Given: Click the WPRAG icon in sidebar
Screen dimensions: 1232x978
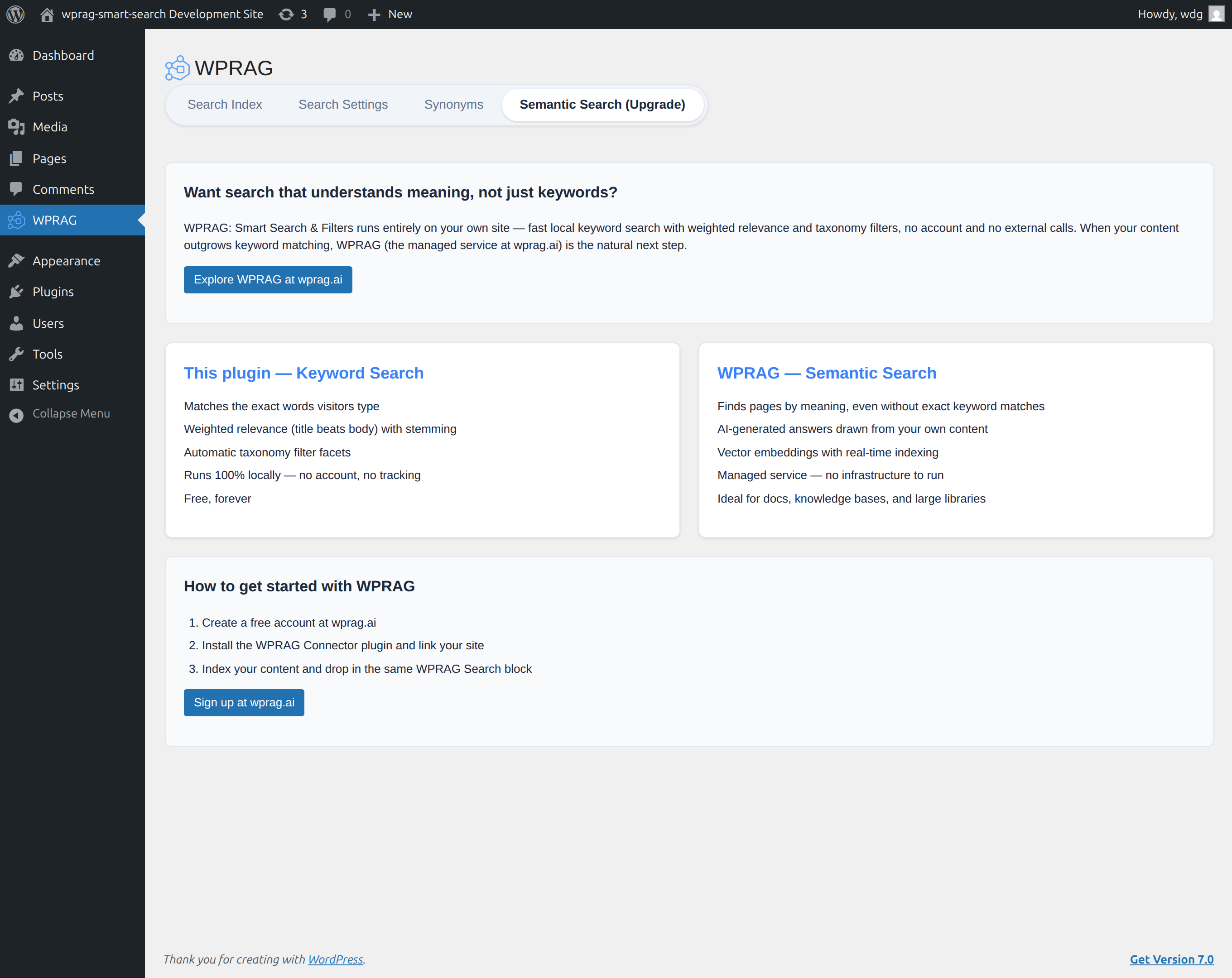Looking at the screenshot, I should click(x=17, y=220).
